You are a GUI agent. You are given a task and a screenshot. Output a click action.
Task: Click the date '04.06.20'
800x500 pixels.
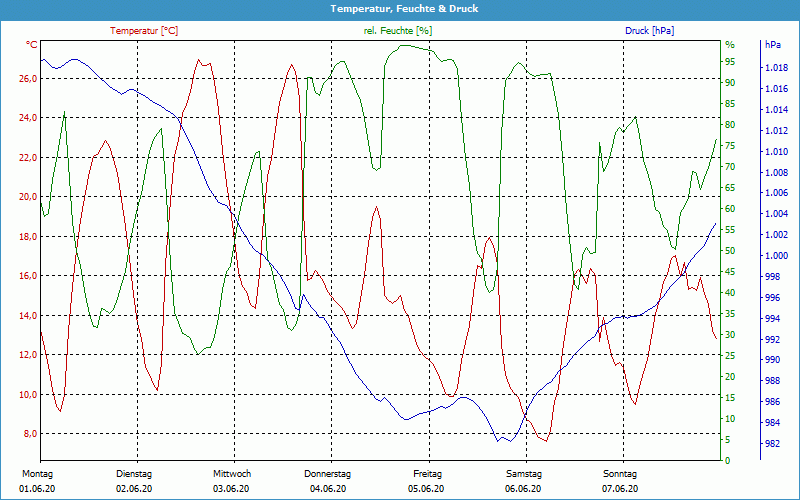[328, 489]
